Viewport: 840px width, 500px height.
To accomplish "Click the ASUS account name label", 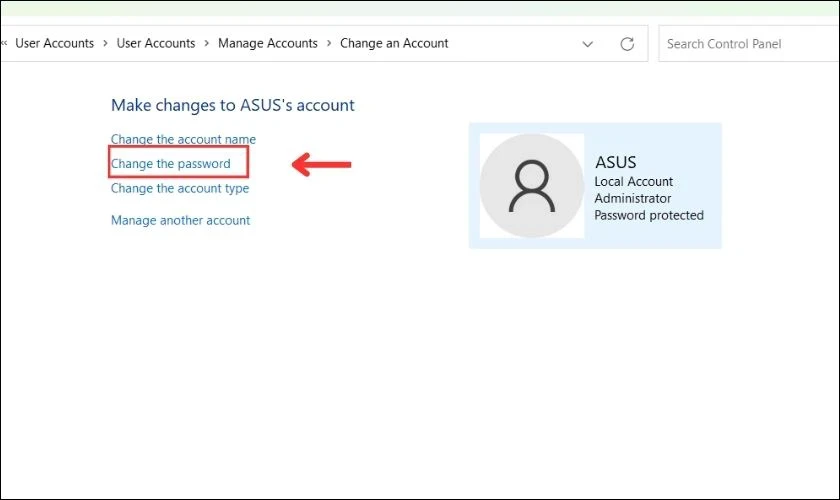I will [x=615, y=162].
